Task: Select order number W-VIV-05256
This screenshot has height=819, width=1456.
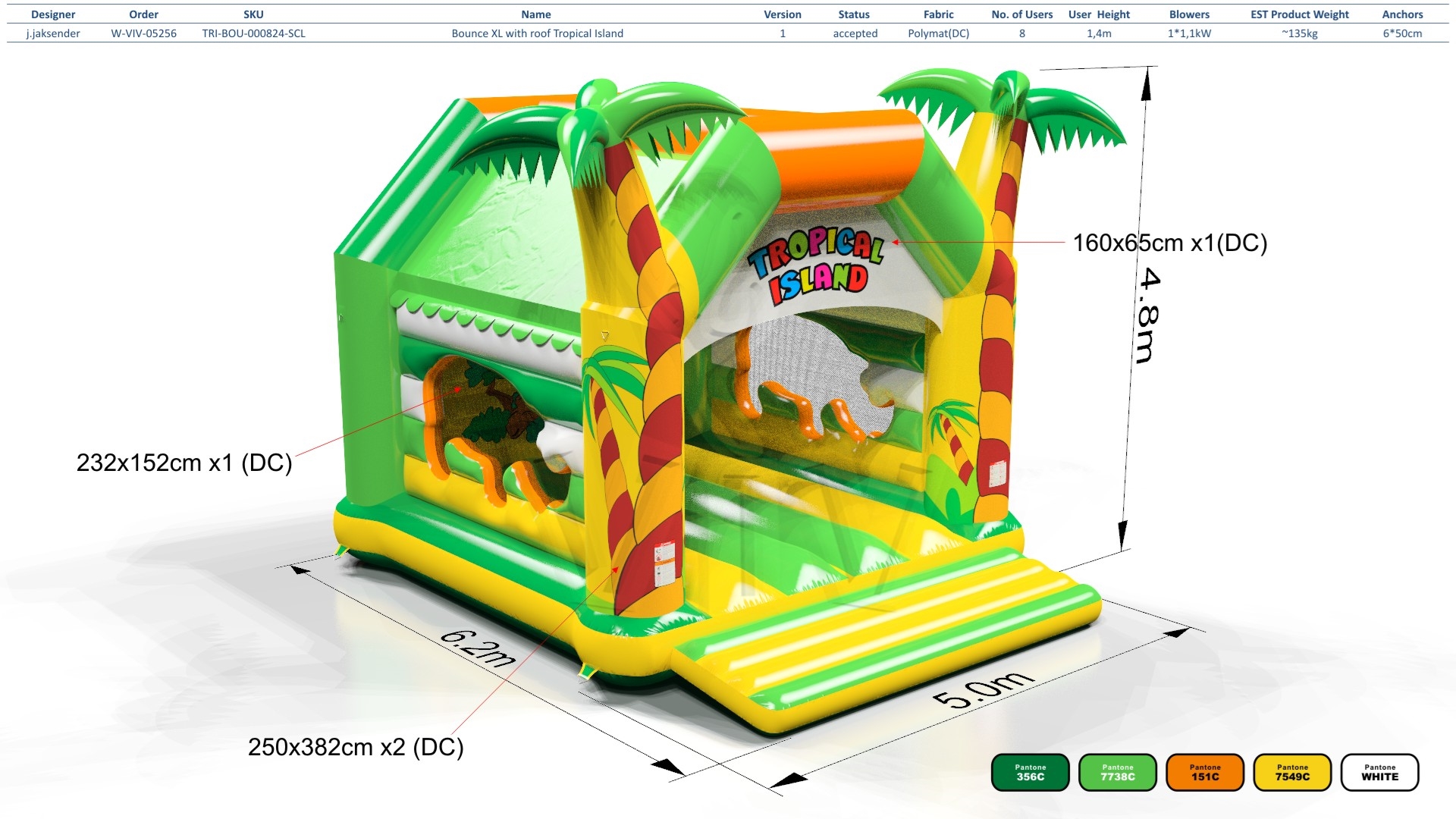Action: pyautogui.click(x=143, y=33)
